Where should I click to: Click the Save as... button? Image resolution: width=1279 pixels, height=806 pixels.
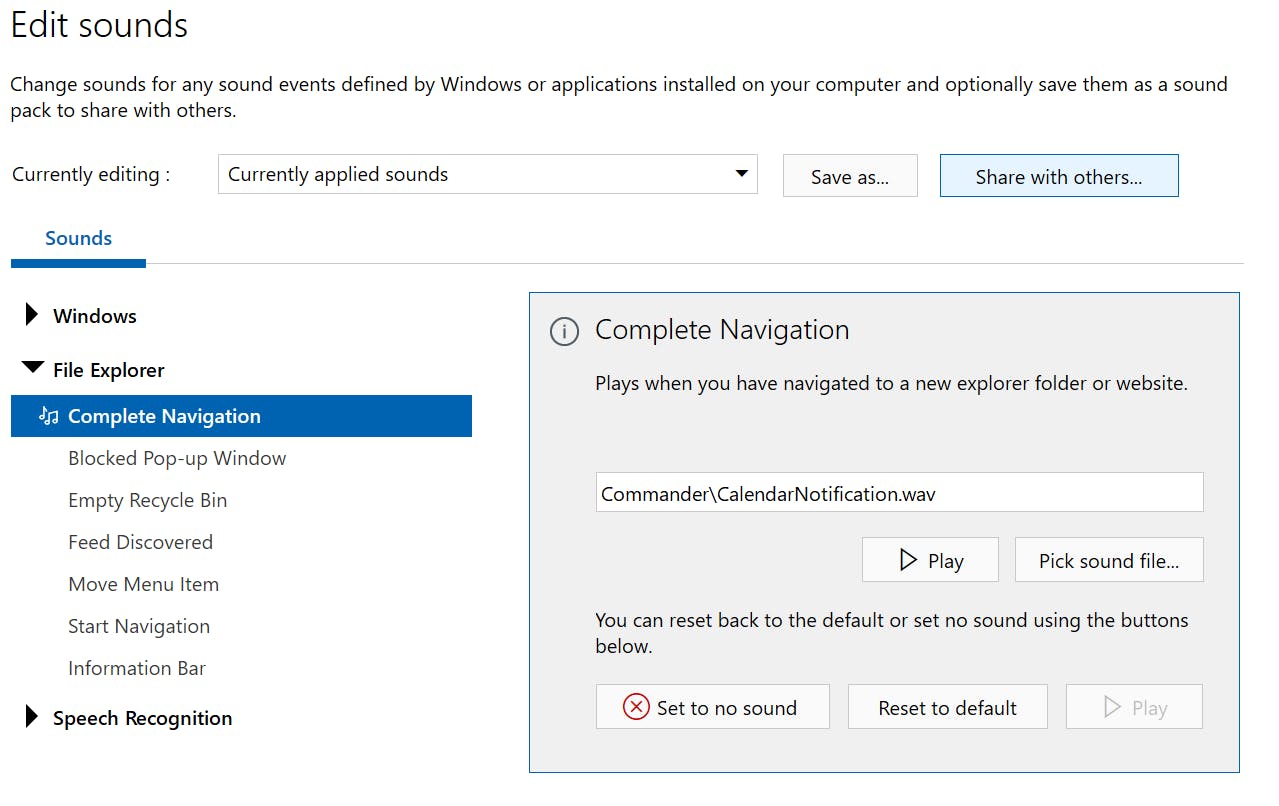click(x=849, y=177)
